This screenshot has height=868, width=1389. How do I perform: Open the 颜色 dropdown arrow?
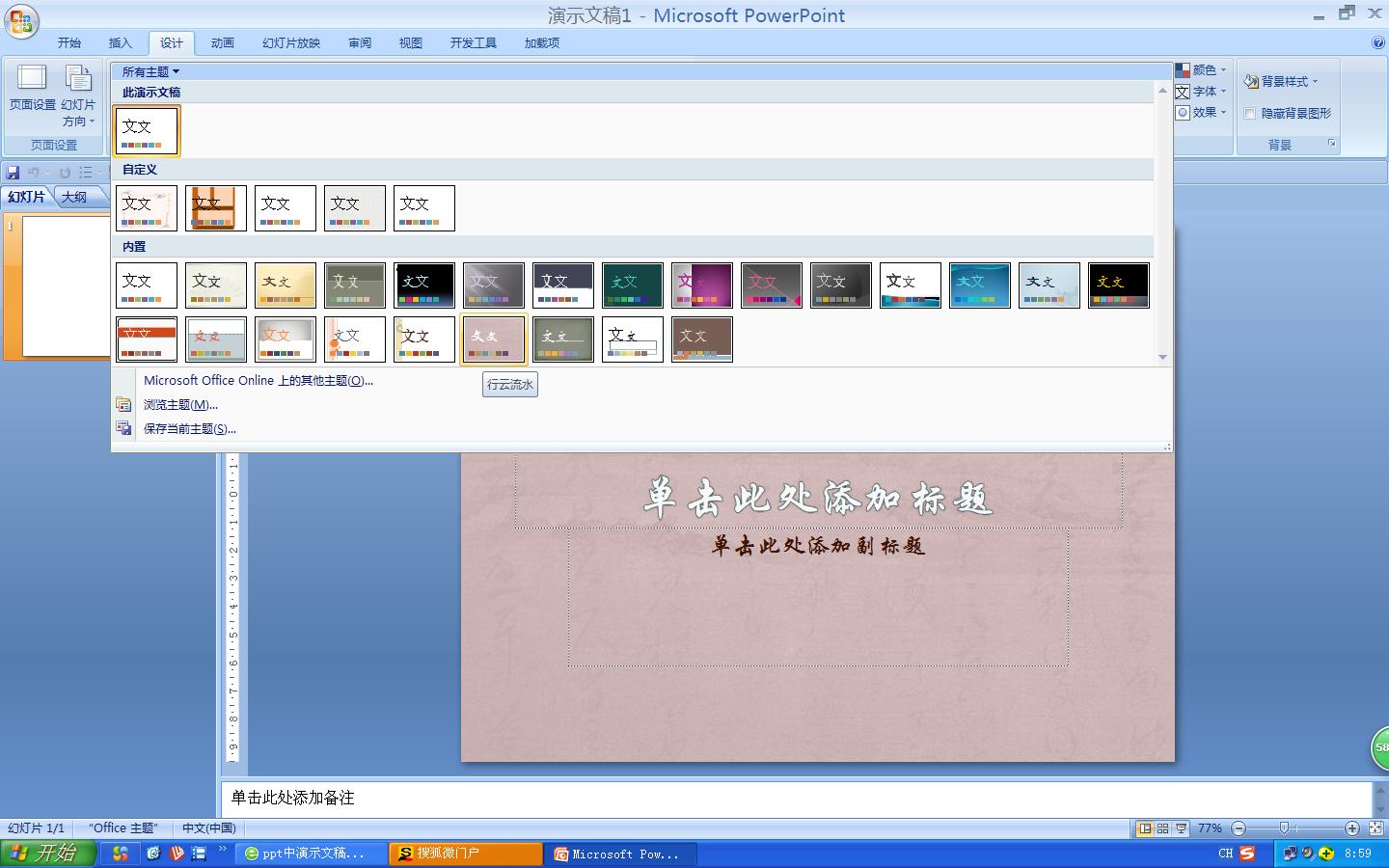click(1223, 70)
